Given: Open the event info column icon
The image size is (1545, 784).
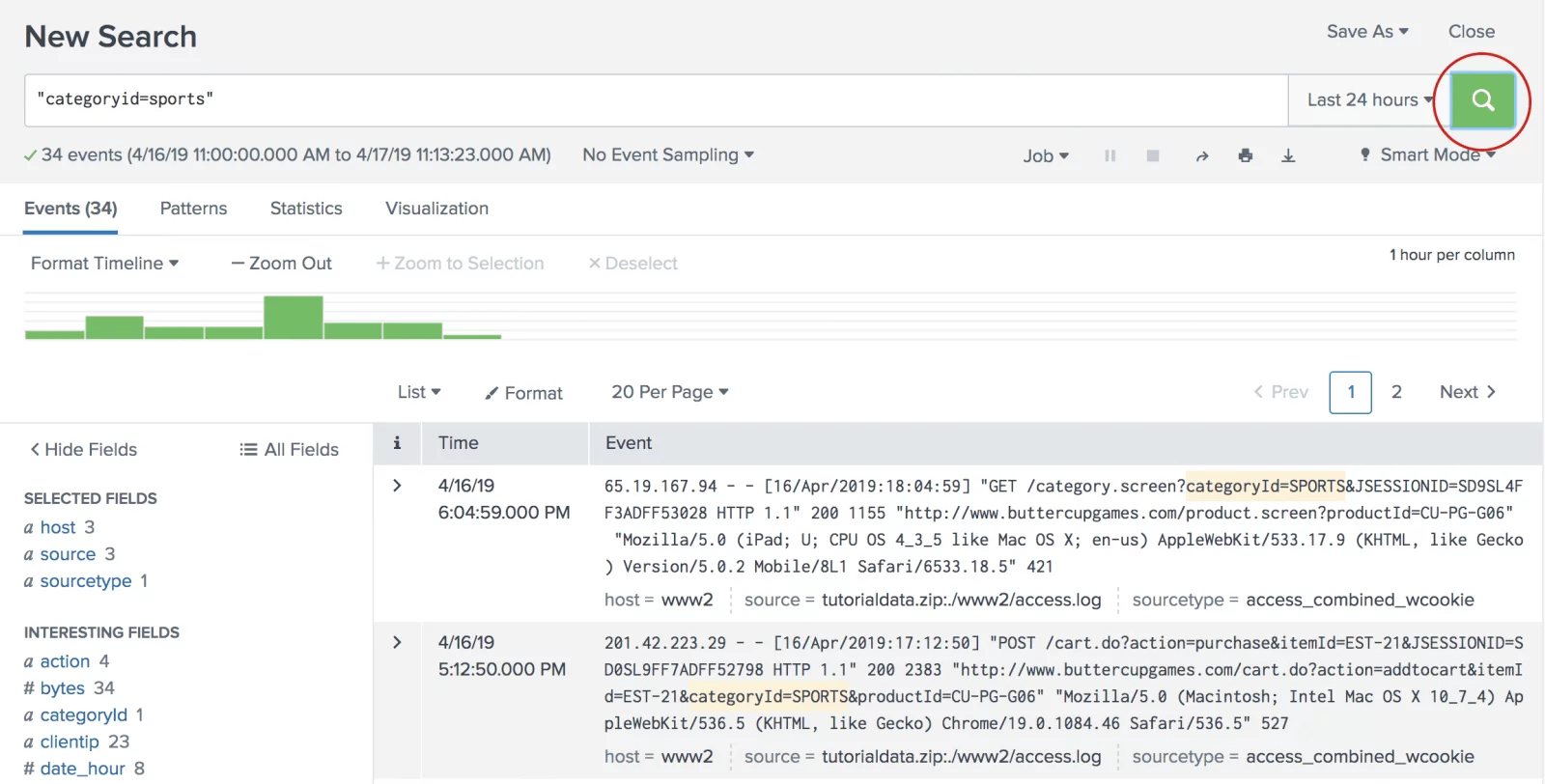Looking at the screenshot, I should pos(397,443).
